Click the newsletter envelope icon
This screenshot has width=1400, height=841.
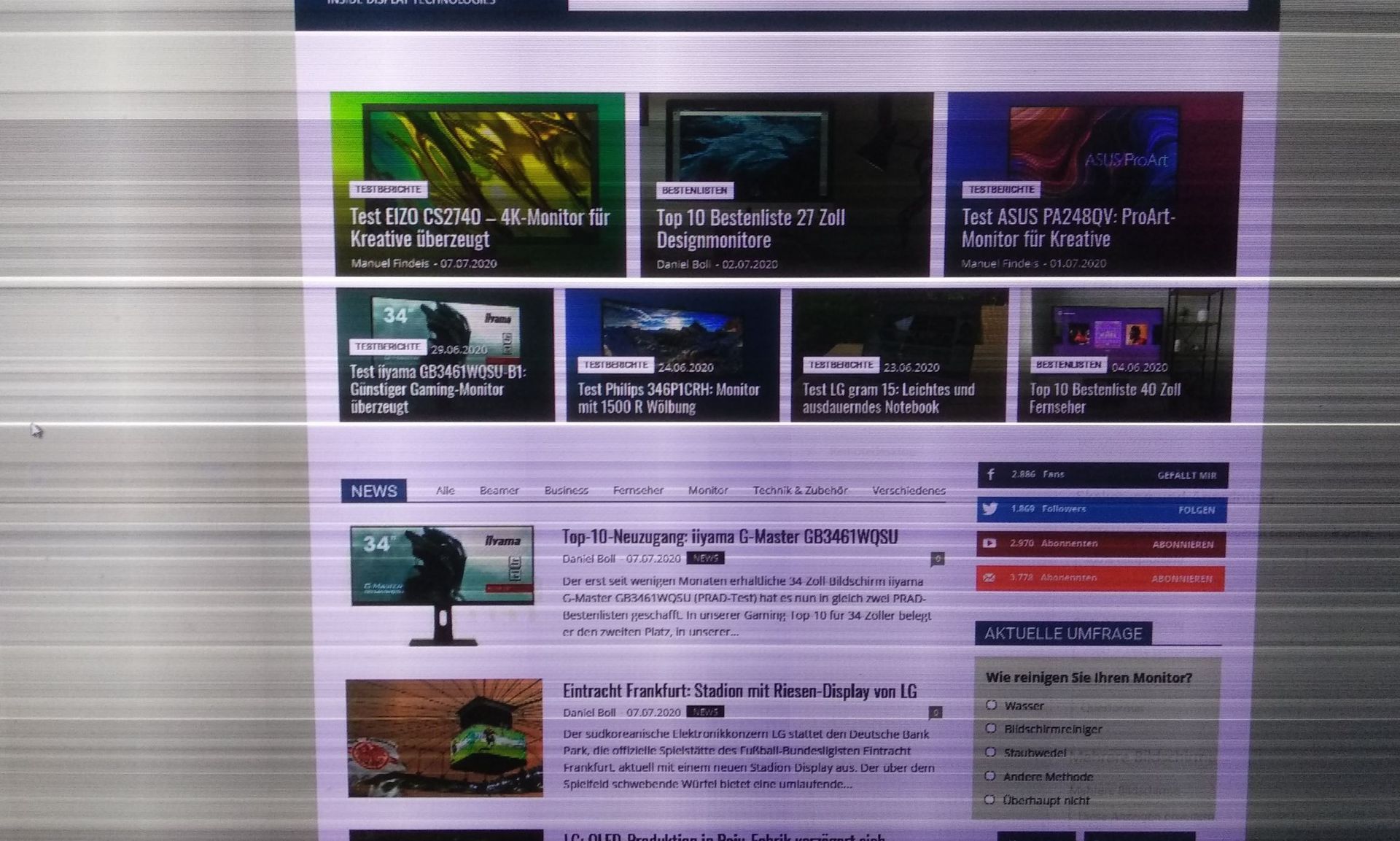click(x=989, y=578)
